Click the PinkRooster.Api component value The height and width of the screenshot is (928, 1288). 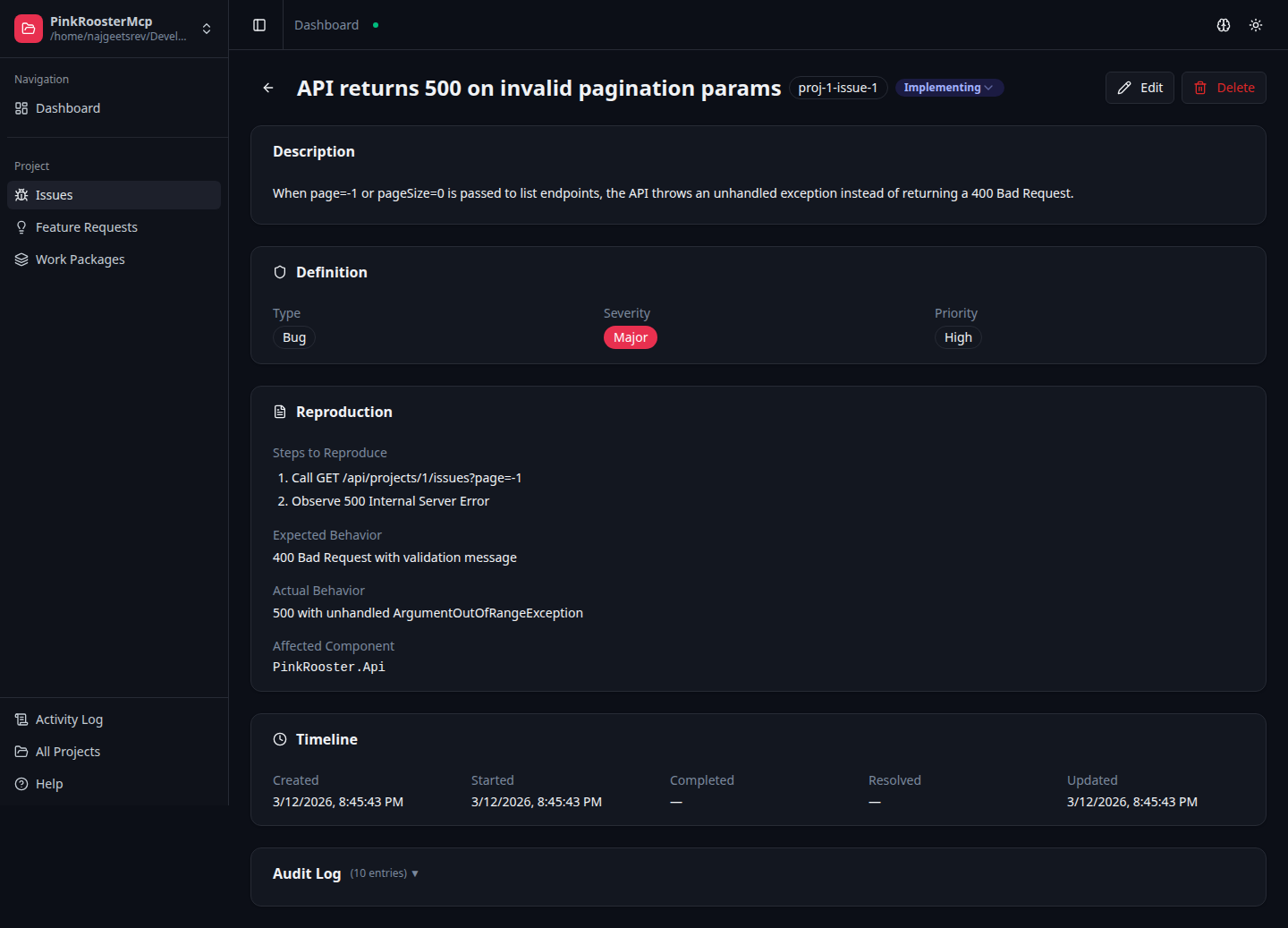(329, 667)
